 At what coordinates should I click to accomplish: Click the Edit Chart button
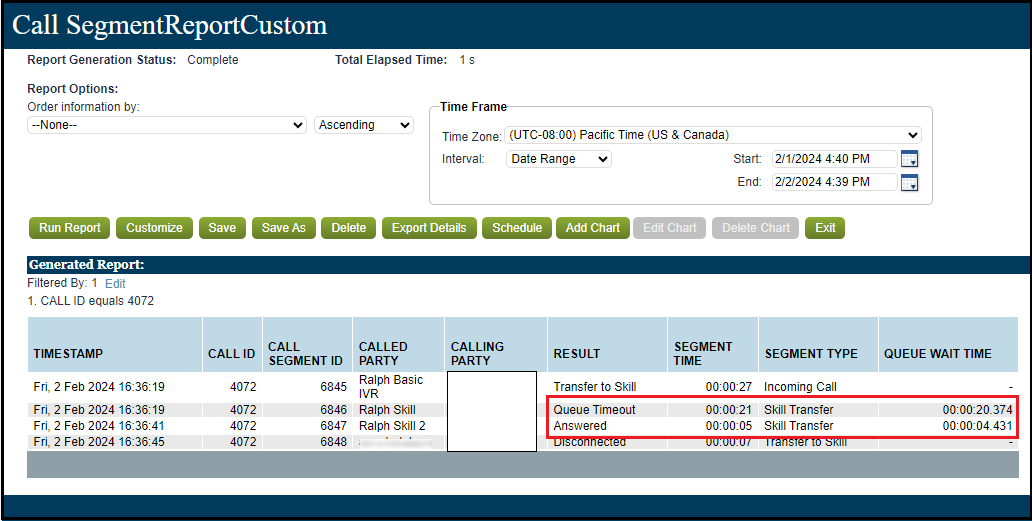click(x=669, y=228)
